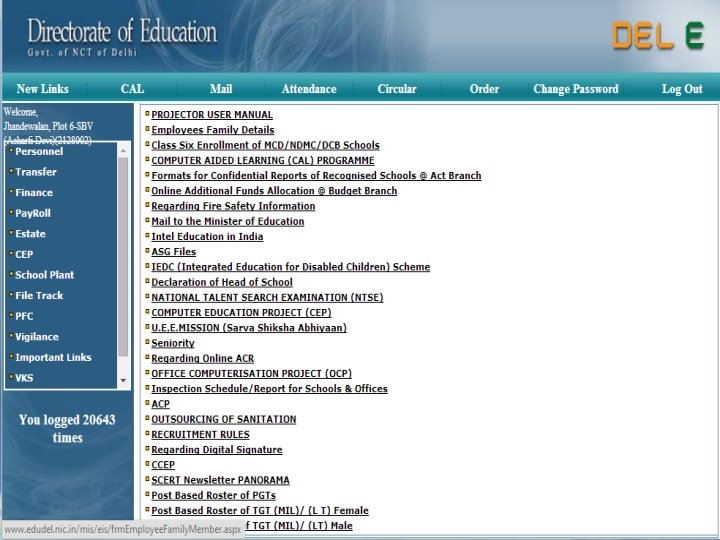Open the CAL menu item
This screenshot has height=540, width=720.
click(x=132, y=89)
